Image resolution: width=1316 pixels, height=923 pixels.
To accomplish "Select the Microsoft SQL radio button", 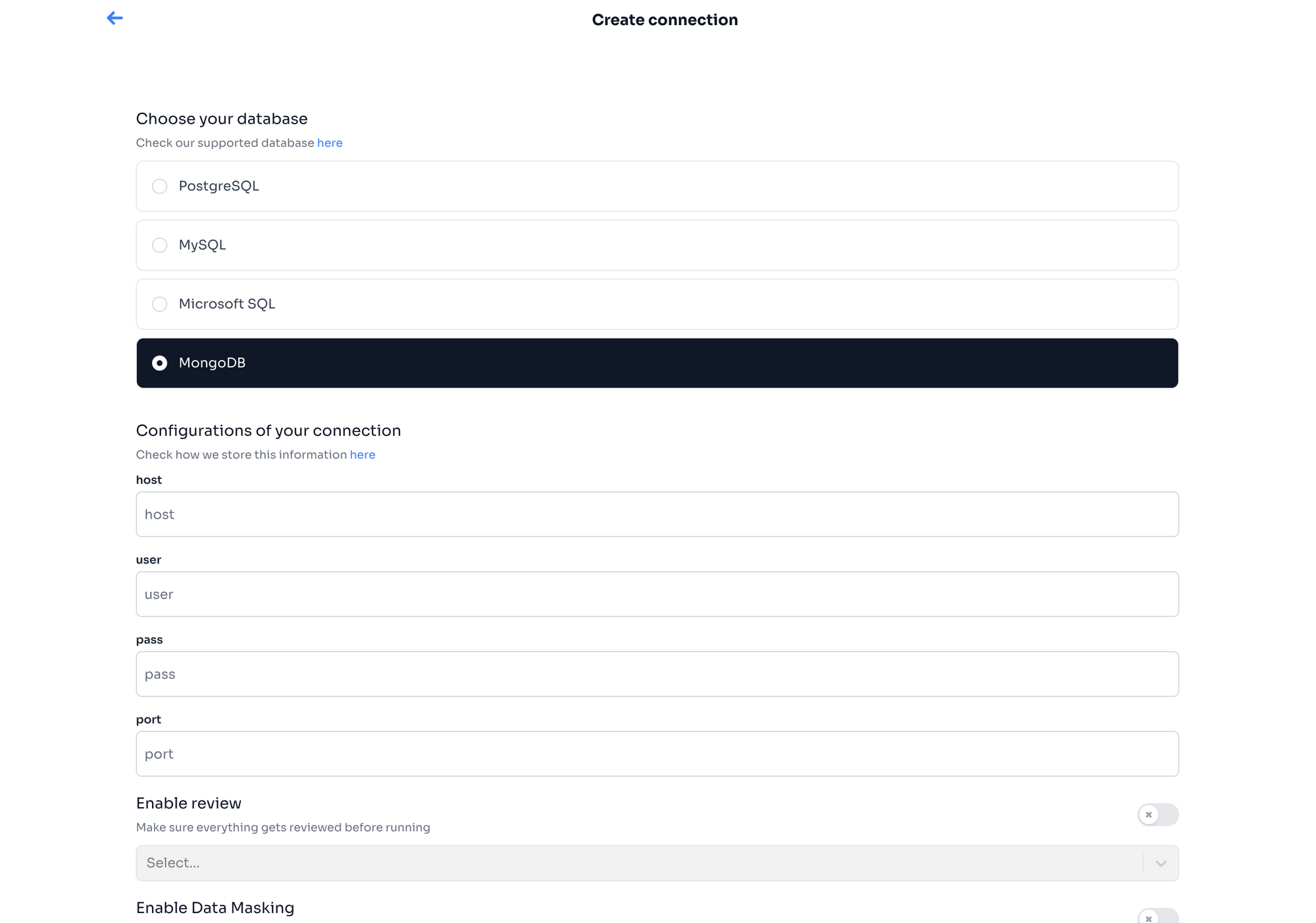I will point(159,304).
